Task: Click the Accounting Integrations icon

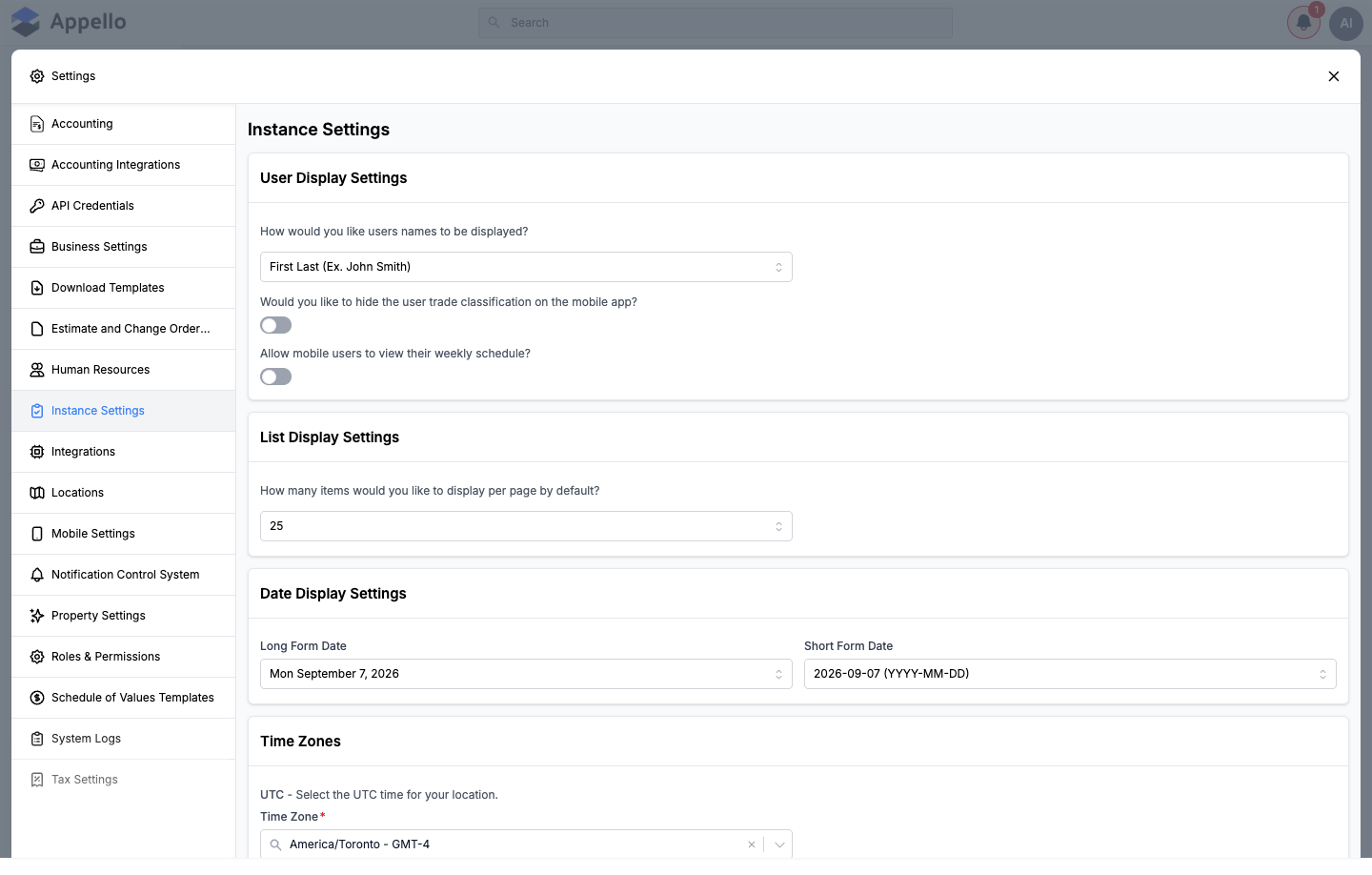Action: coord(37,165)
